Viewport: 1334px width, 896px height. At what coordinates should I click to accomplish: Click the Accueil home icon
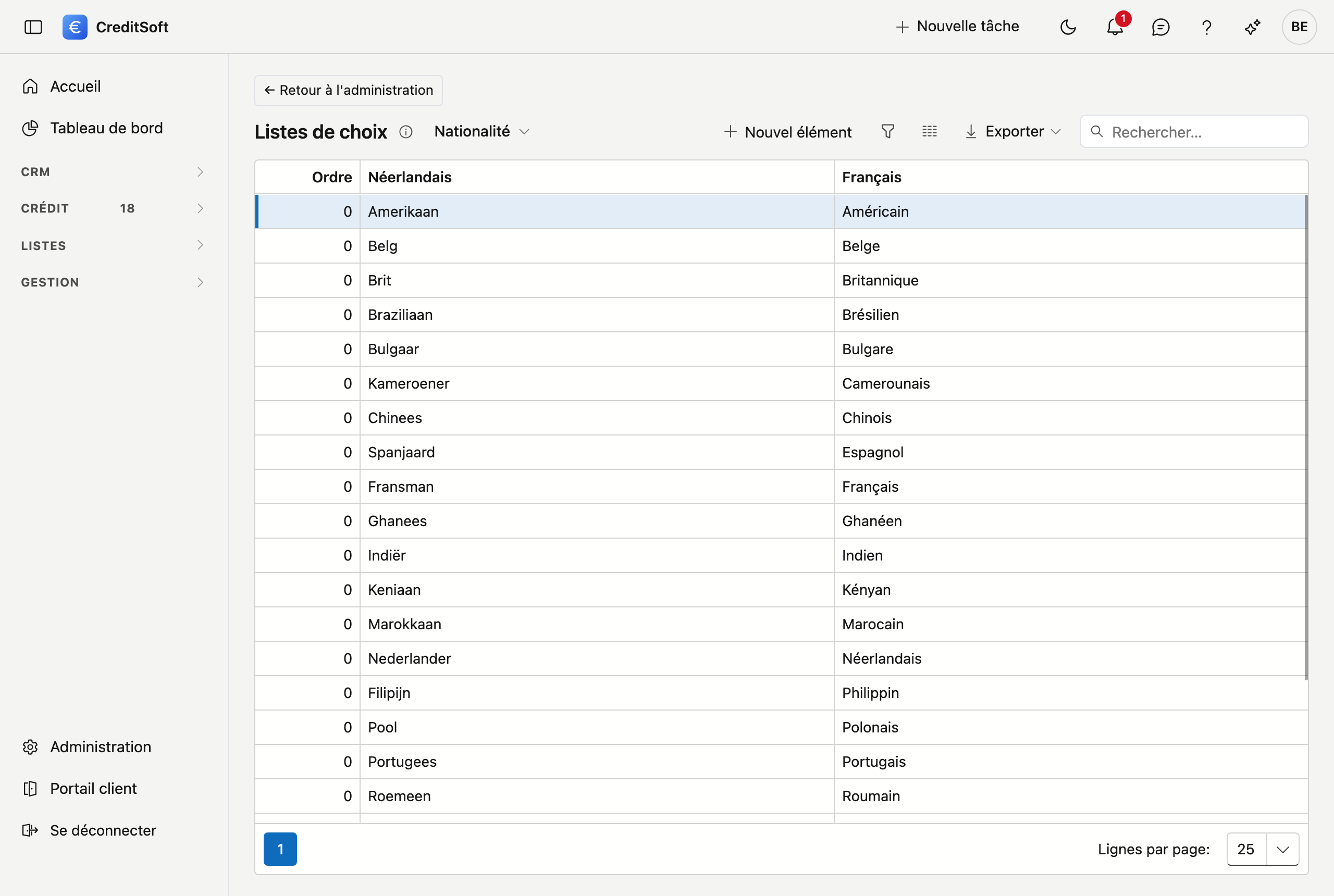point(30,86)
